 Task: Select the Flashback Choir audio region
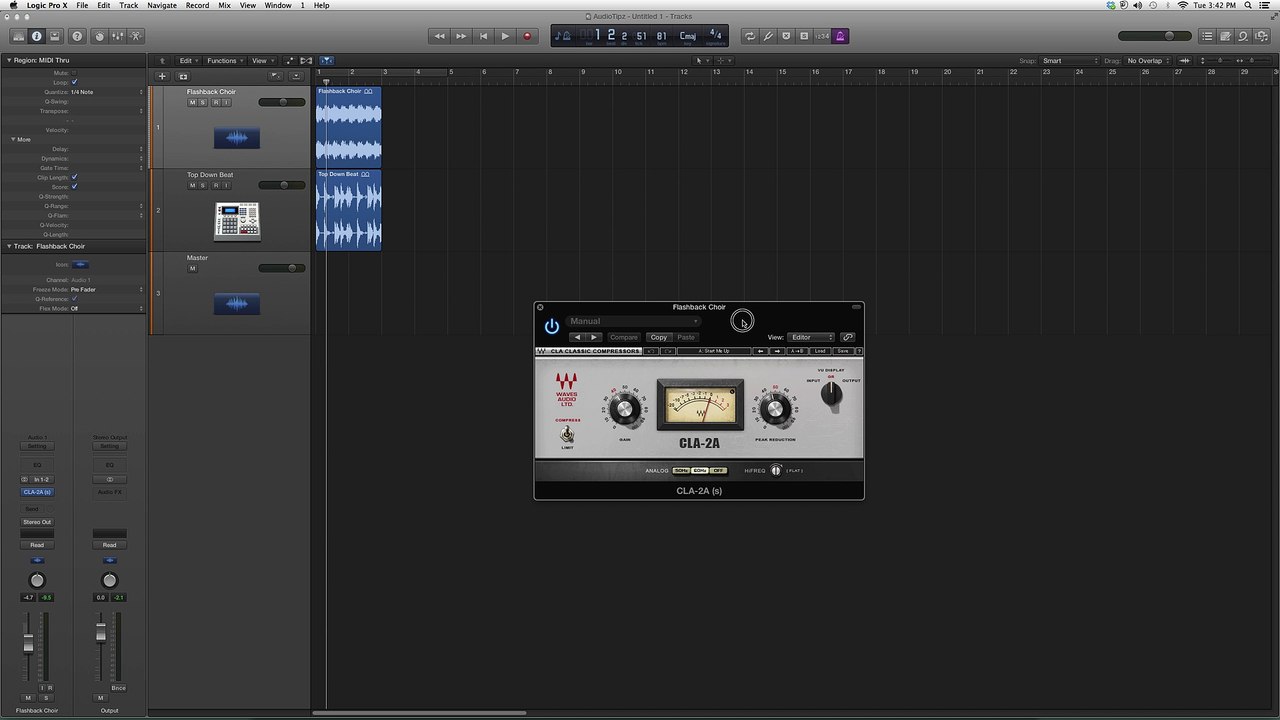349,126
